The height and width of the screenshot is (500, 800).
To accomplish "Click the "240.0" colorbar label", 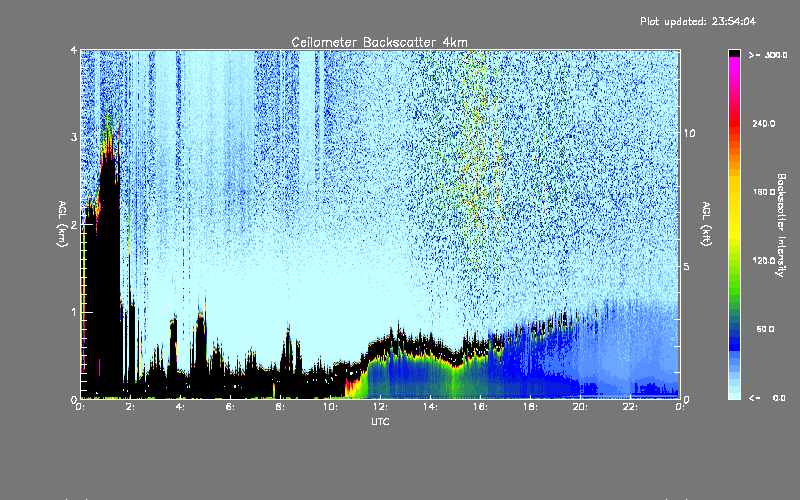I will (764, 123).
